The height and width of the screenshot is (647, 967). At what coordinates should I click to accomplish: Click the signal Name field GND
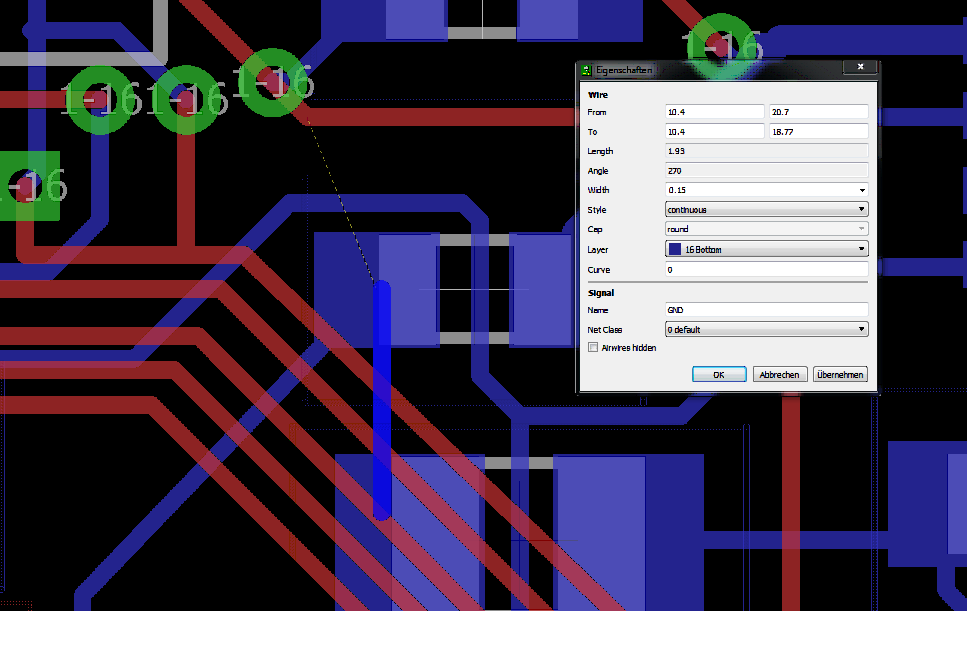(x=767, y=310)
